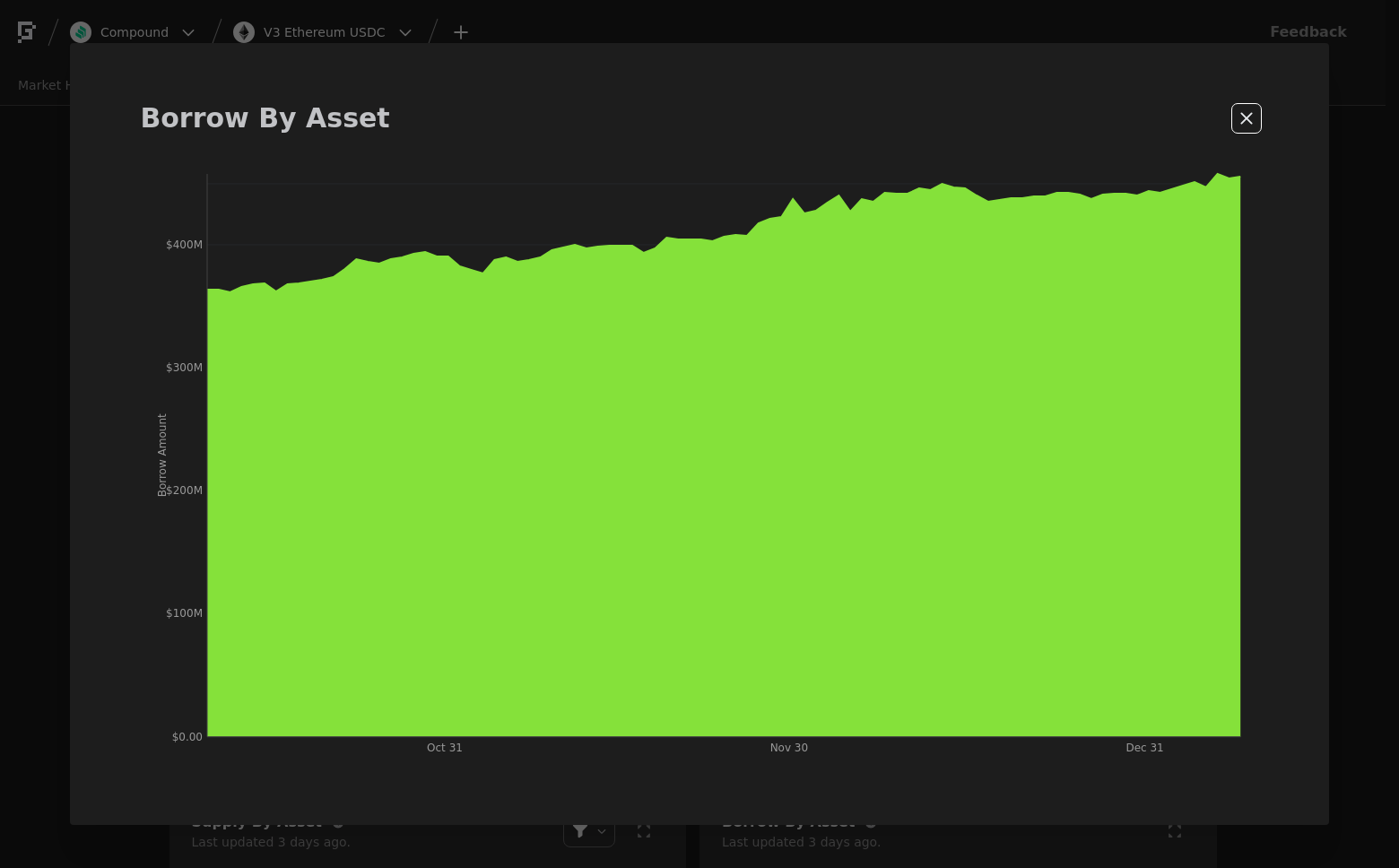Click "Last updated 3 days ago." under the Supply panel
Image resolution: width=1399 pixels, height=868 pixels.
[x=271, y=842]
